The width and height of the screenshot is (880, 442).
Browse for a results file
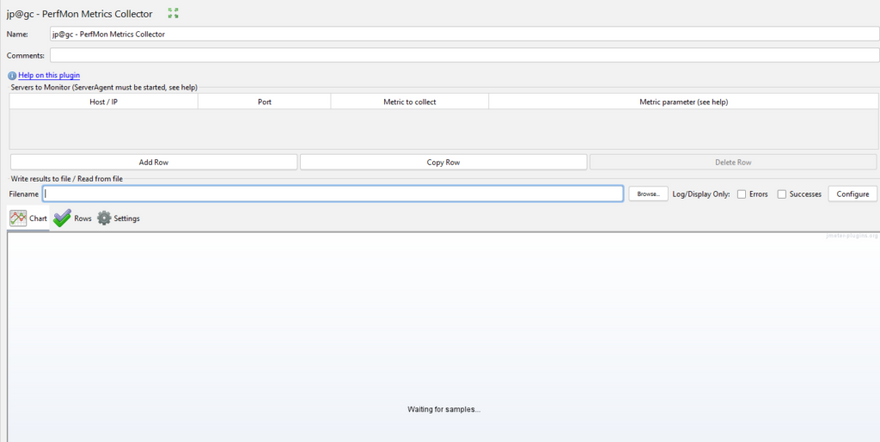[648, 194]
